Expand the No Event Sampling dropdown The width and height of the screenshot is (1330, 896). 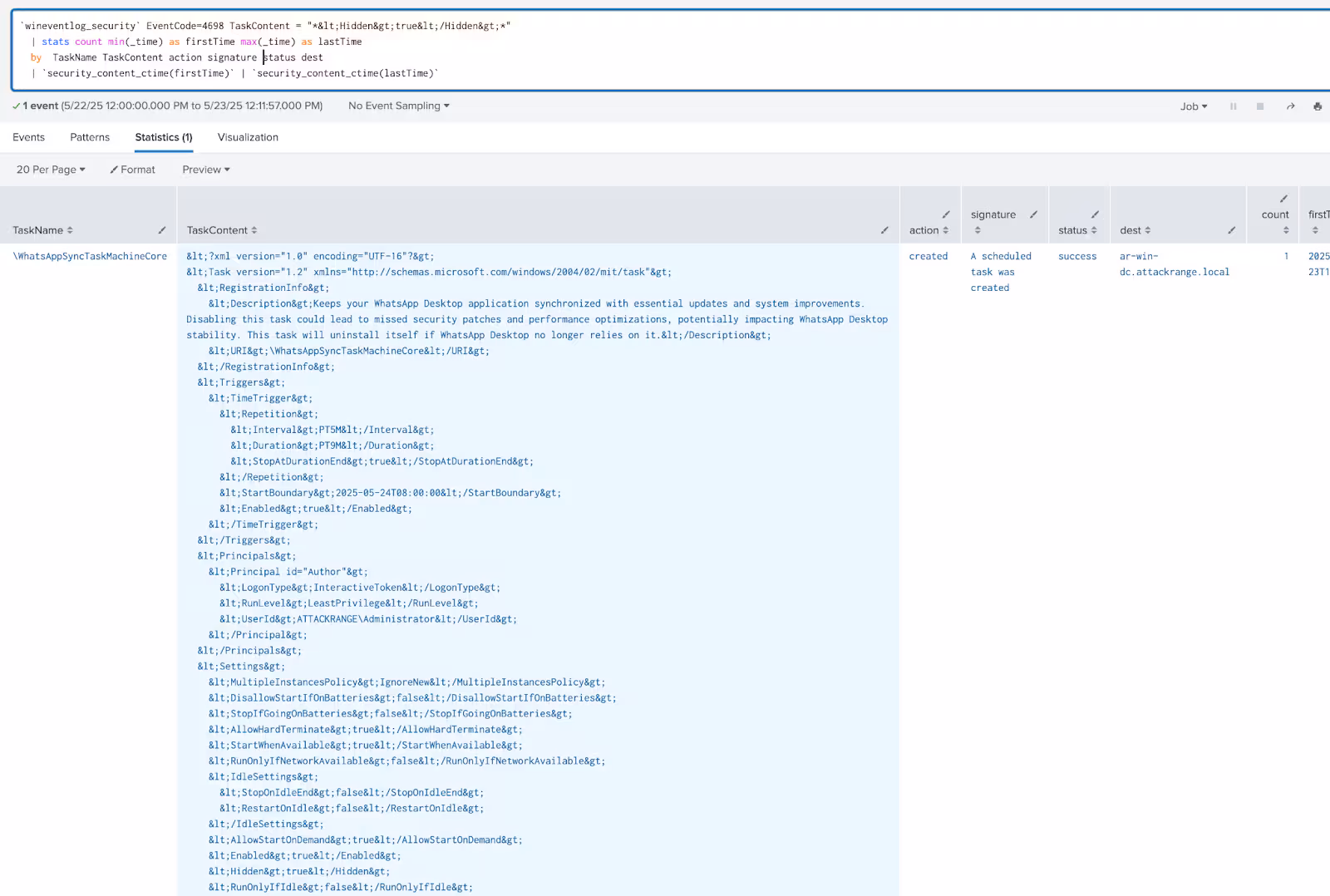click(x=398, y=106)
